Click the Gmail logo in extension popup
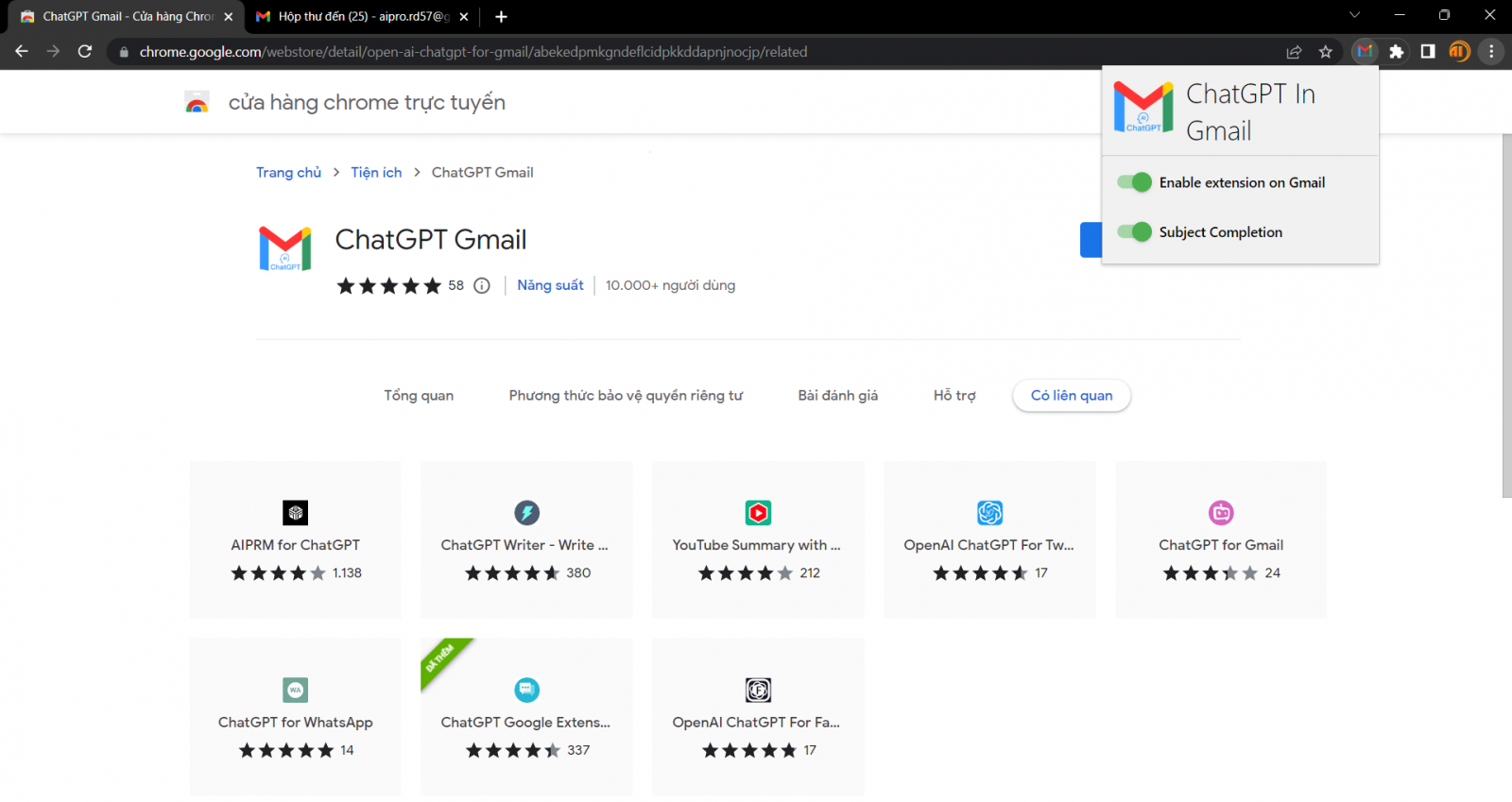This screenshot has width=1512, height=802. (1143, 107)
